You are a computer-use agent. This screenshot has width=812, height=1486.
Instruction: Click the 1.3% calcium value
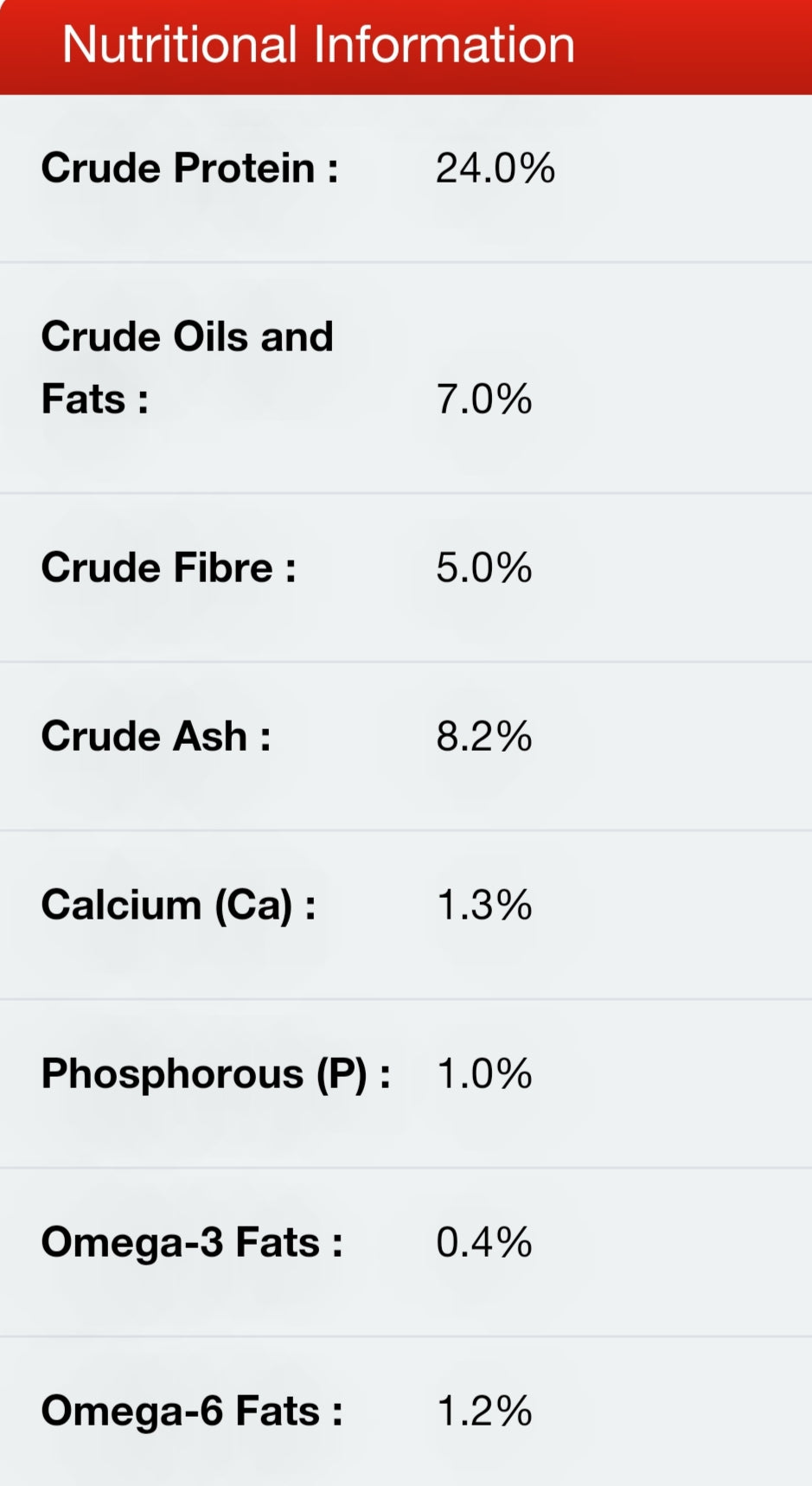click(483, 906)
